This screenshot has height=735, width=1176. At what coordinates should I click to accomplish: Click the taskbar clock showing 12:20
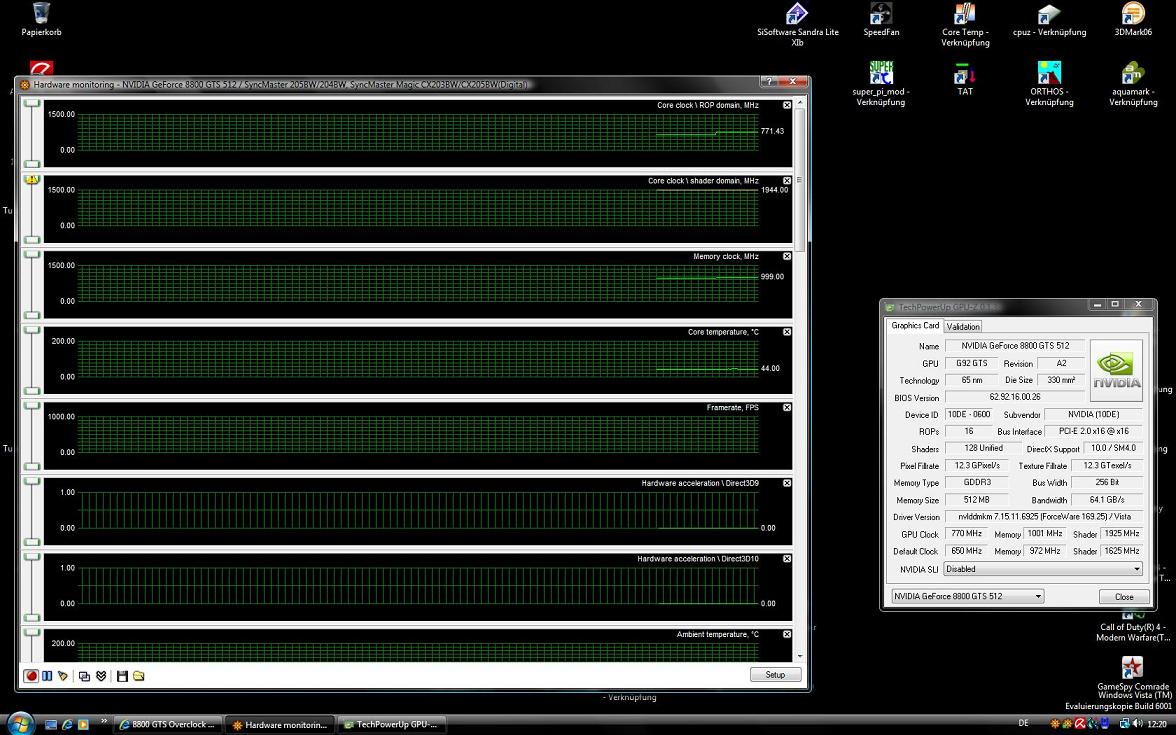coord(1156,724)
